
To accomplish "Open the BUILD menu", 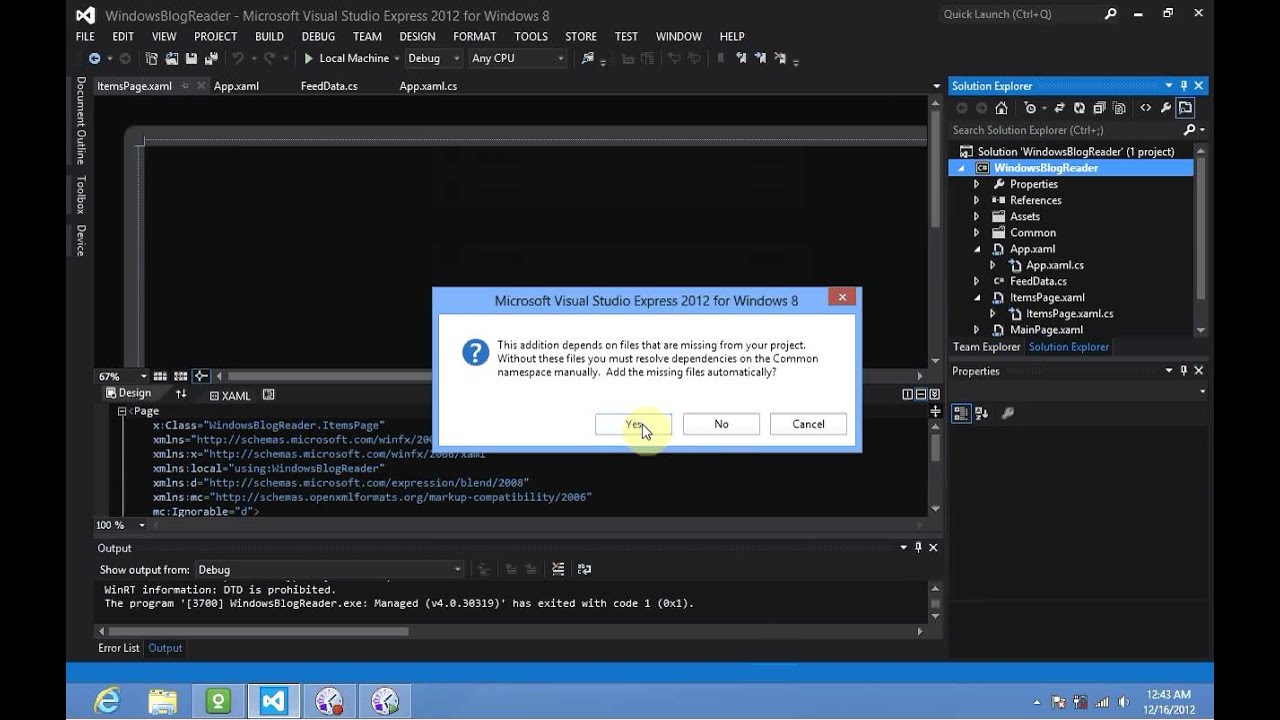I will pos(269,36).
